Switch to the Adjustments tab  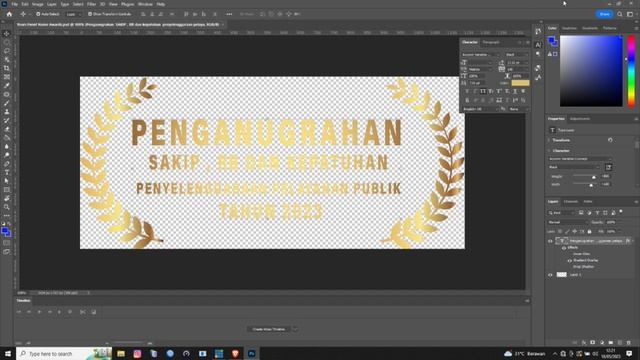coord(580,119)
